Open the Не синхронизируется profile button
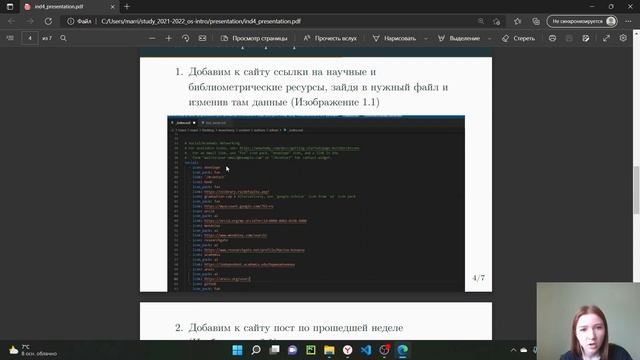Viewport: 640px width, 360px height. pos(582,21)
